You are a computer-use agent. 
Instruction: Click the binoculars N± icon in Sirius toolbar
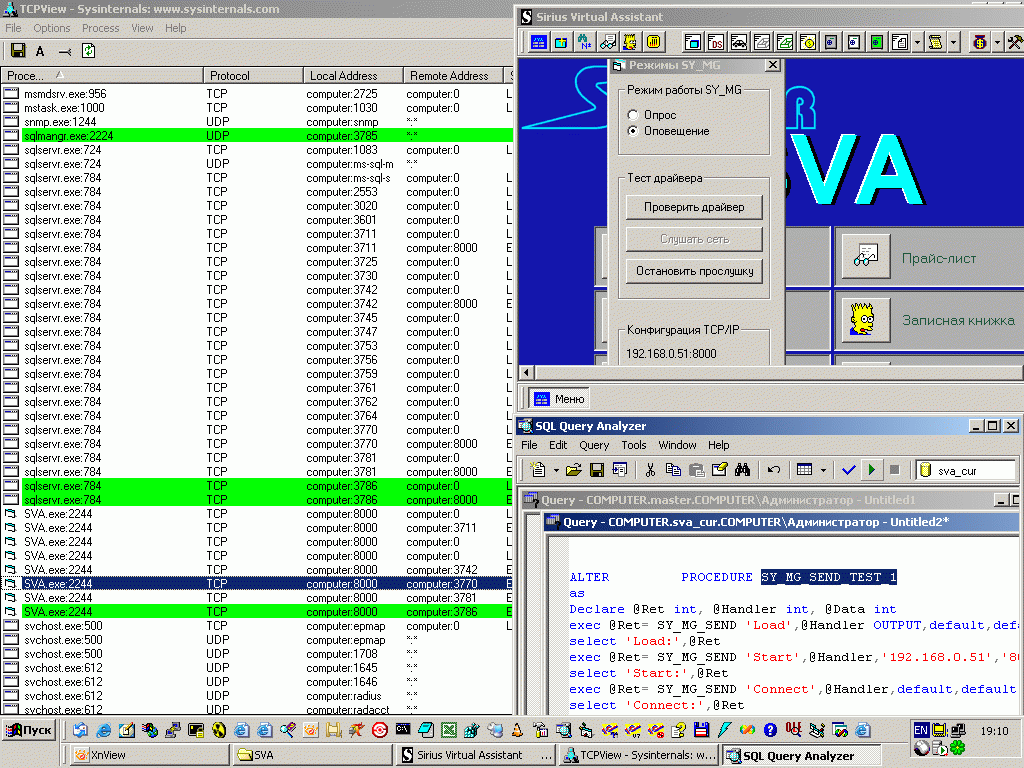pyautogui.click(x=584, y=42)
